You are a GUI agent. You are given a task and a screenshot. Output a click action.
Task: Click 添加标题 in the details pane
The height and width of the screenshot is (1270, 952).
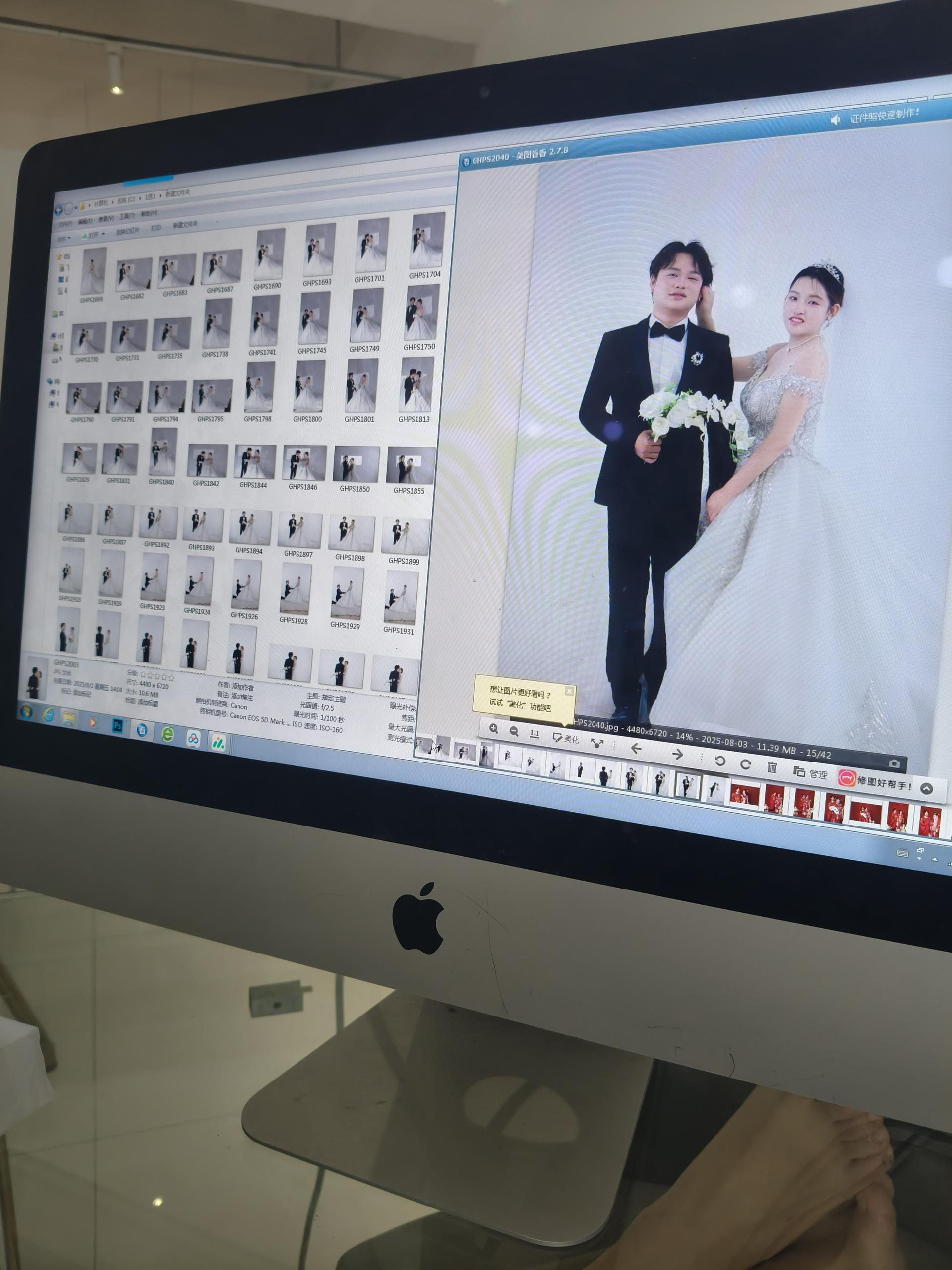(148, 703)
